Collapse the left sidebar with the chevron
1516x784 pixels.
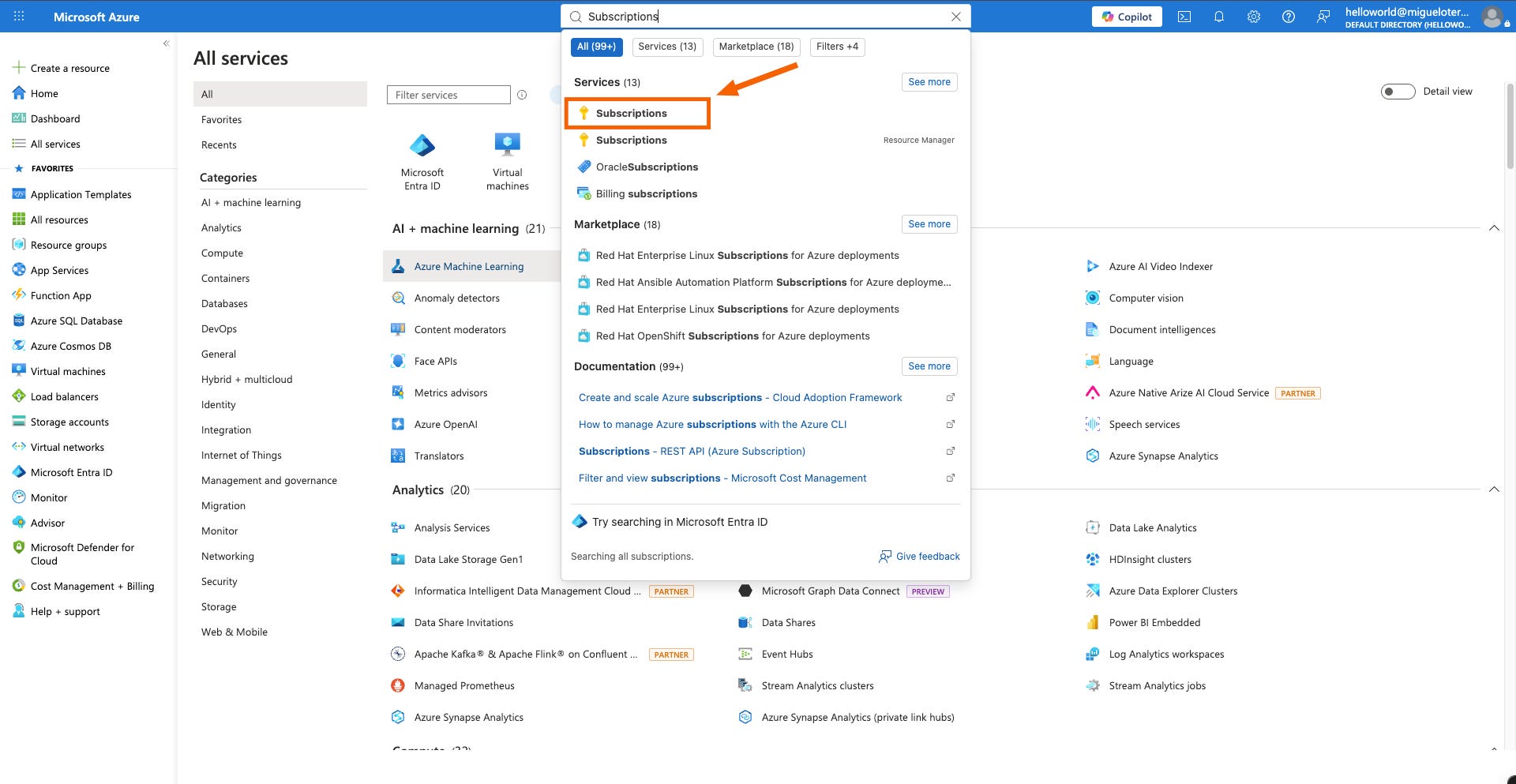166,43
